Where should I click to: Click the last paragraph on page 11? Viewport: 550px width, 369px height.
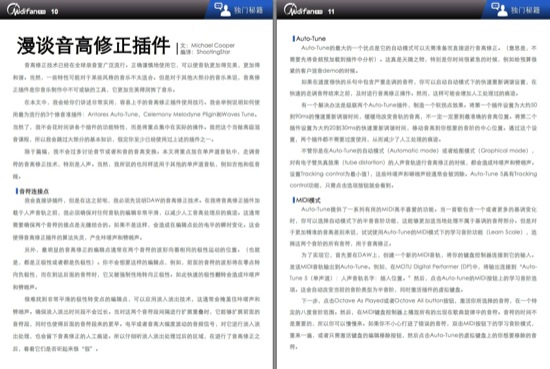413,323
